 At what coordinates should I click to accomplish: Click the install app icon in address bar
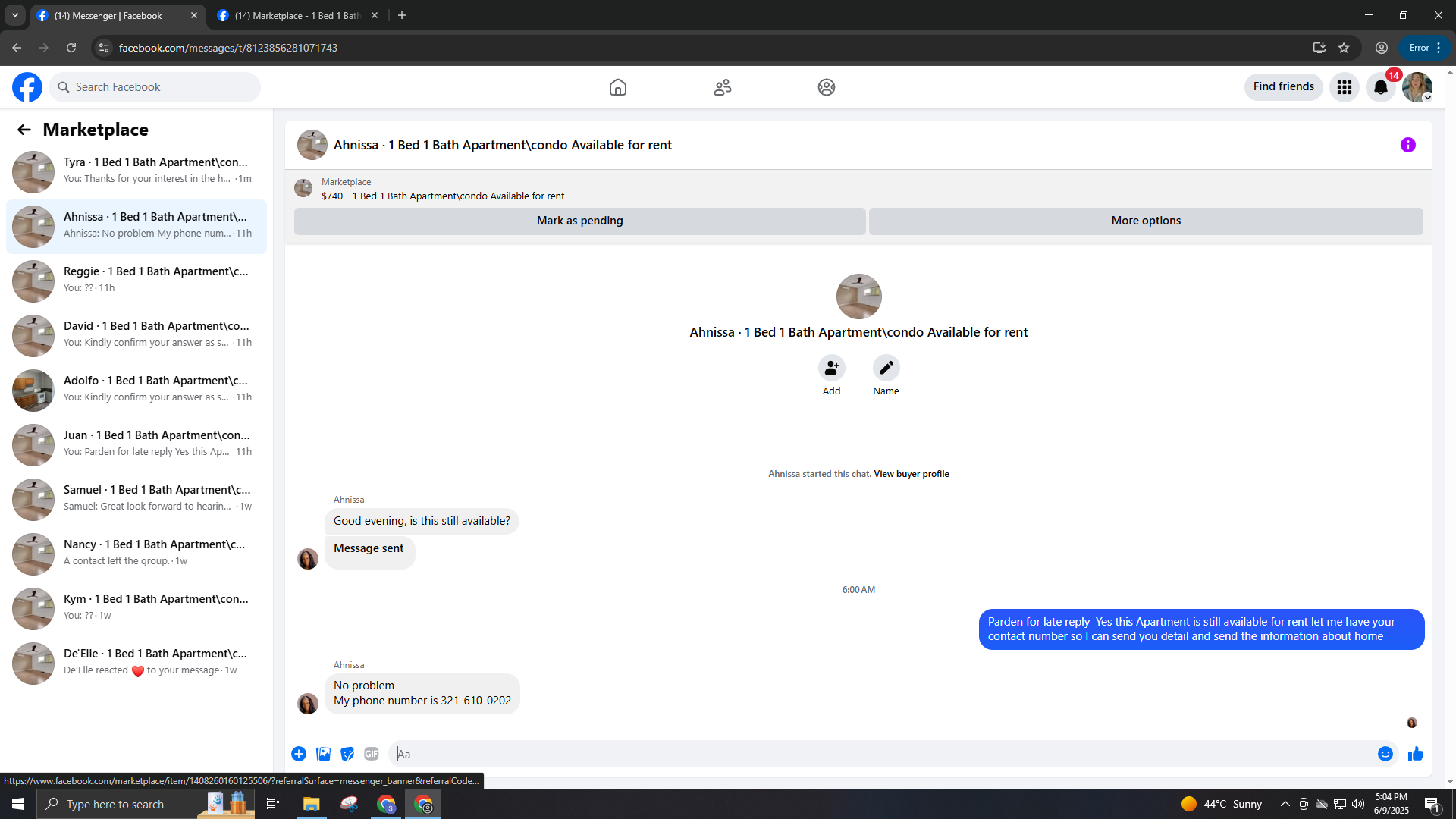[1319, 48]
